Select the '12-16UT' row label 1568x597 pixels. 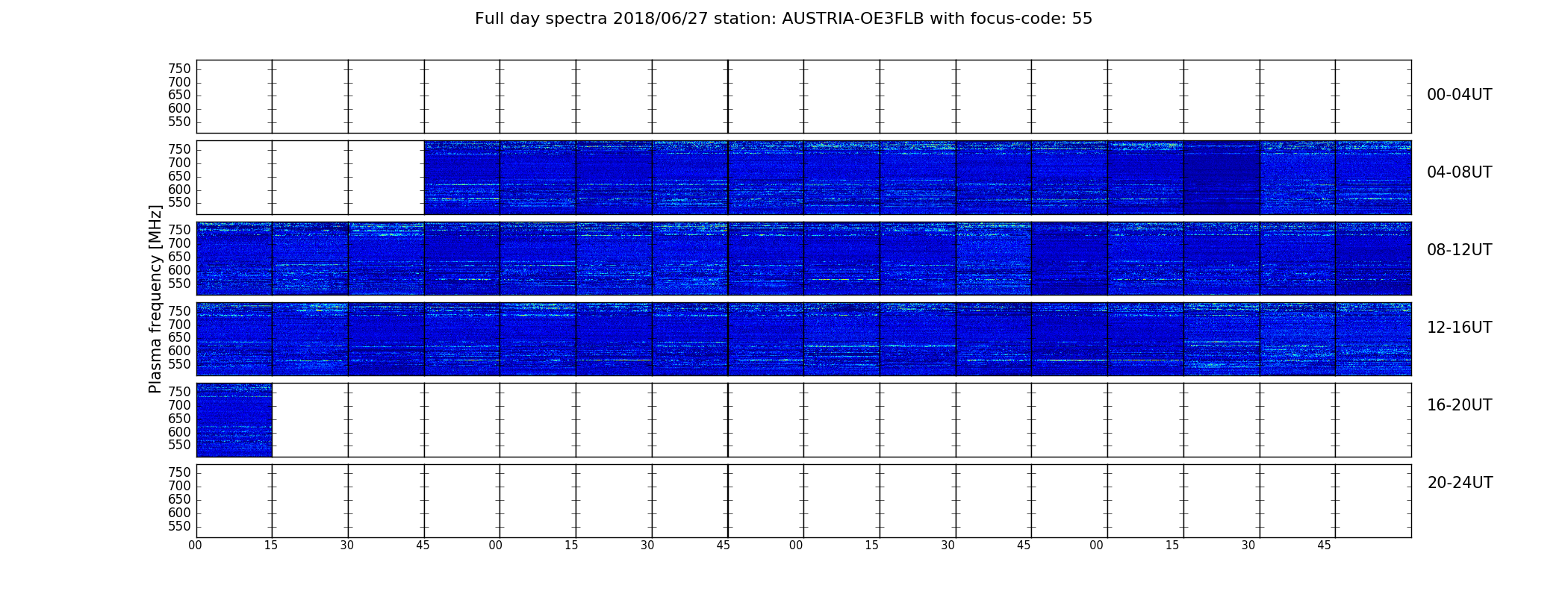pyautogui.click(x=1459, y=328)
